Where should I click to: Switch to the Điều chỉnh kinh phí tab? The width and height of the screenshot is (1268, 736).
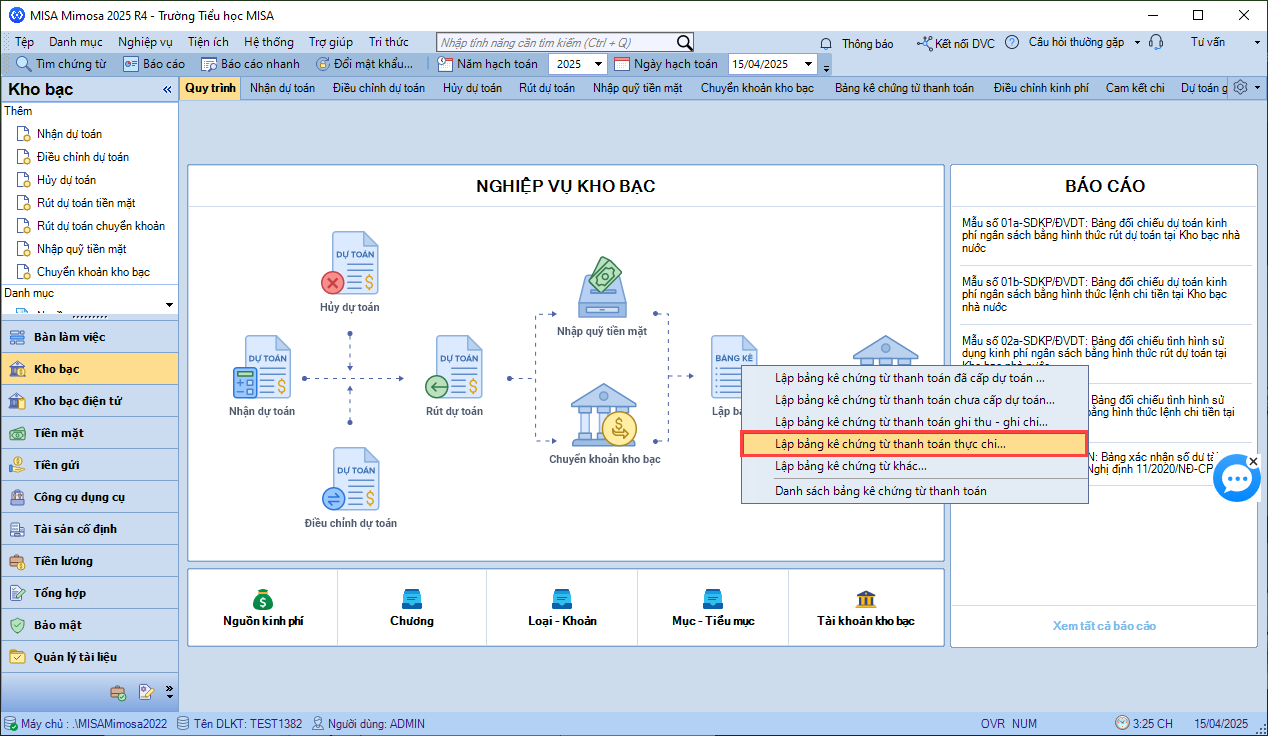1041,88
